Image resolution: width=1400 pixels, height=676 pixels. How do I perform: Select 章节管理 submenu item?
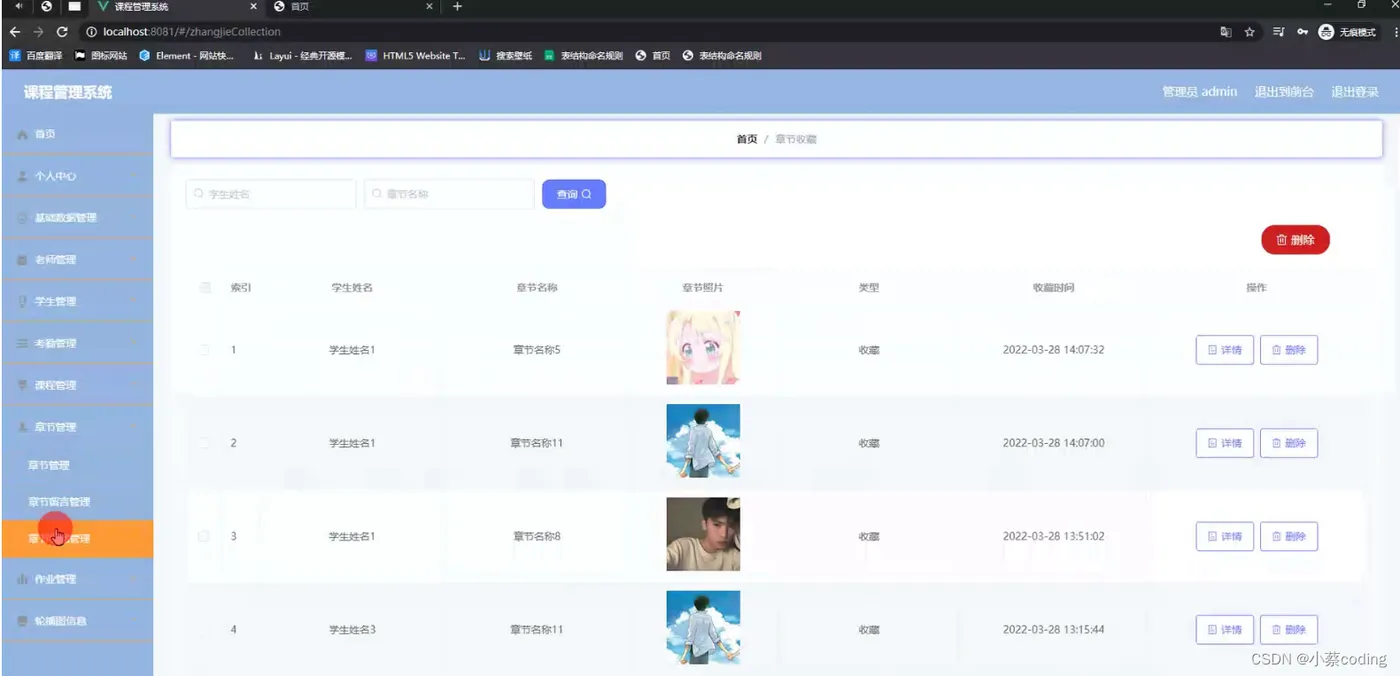77,465
